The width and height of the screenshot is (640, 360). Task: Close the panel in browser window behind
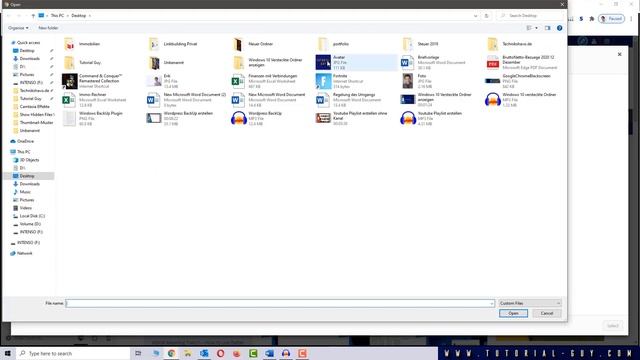pos(619,54)
